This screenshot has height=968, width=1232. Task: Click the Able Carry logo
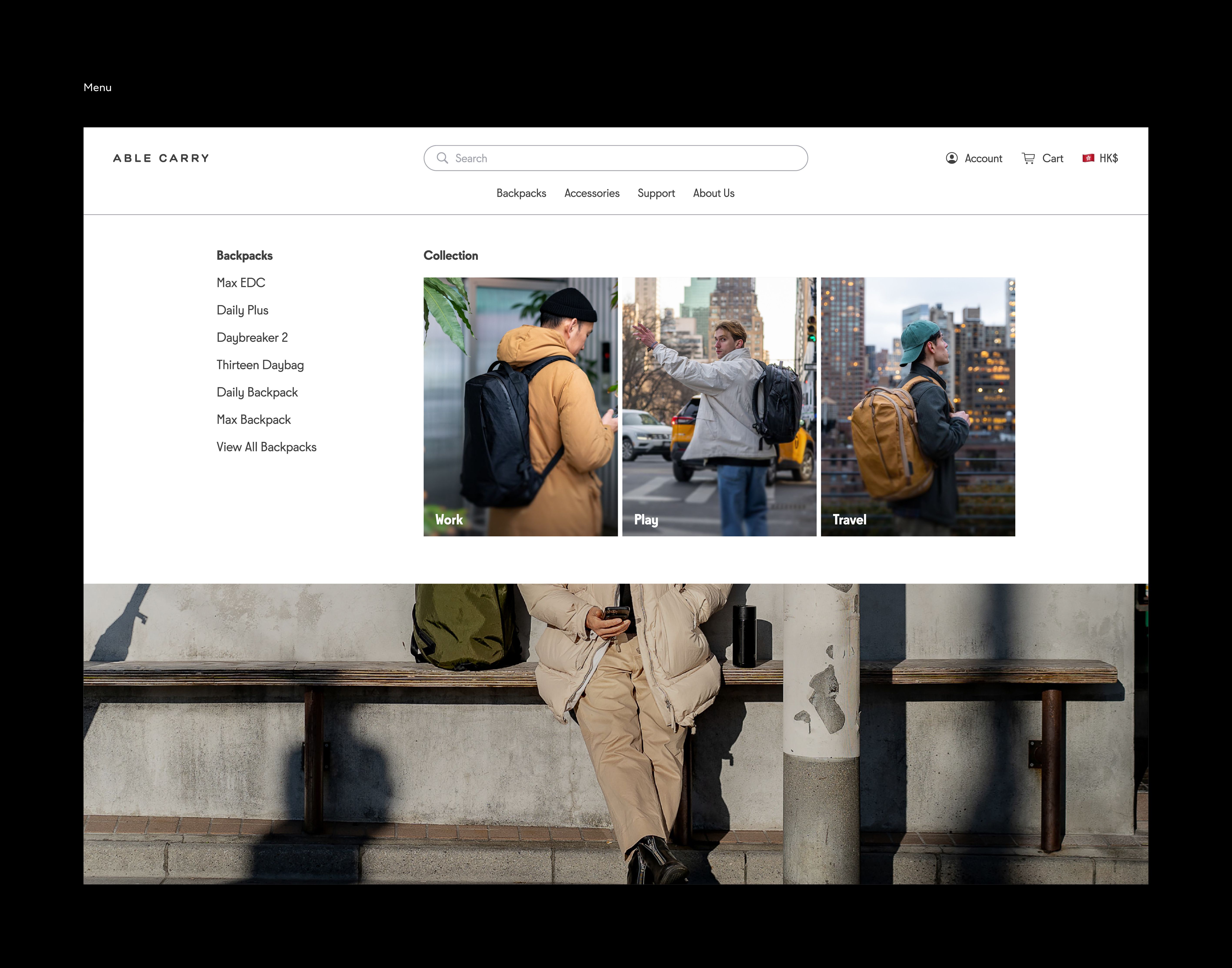[x=161, y=158]
